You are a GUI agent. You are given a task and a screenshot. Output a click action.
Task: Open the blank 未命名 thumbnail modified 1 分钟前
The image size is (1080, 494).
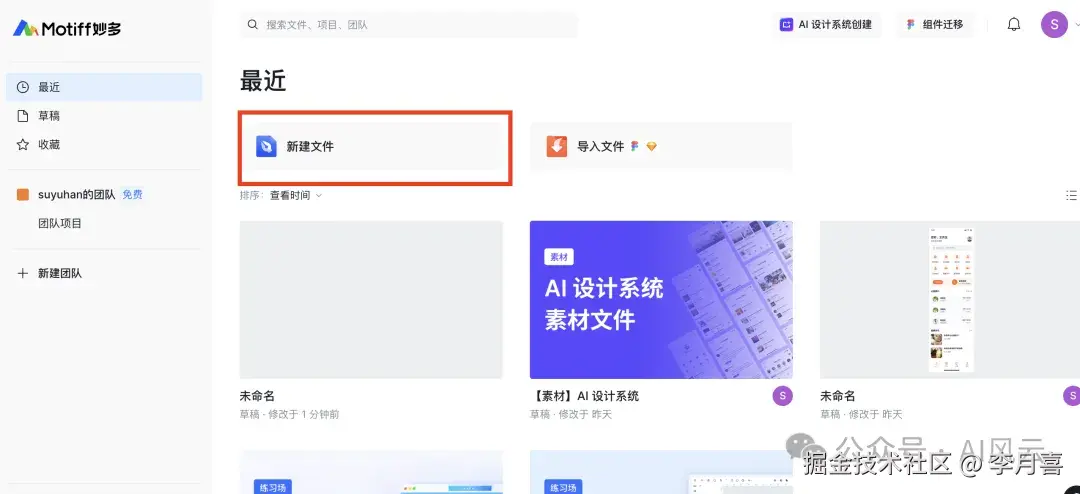pyautogui.click(x=371, y=300)
